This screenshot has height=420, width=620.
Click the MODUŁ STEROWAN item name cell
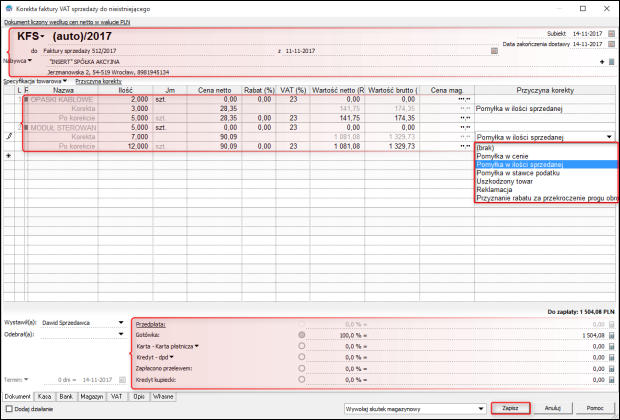tap(61, 127)
